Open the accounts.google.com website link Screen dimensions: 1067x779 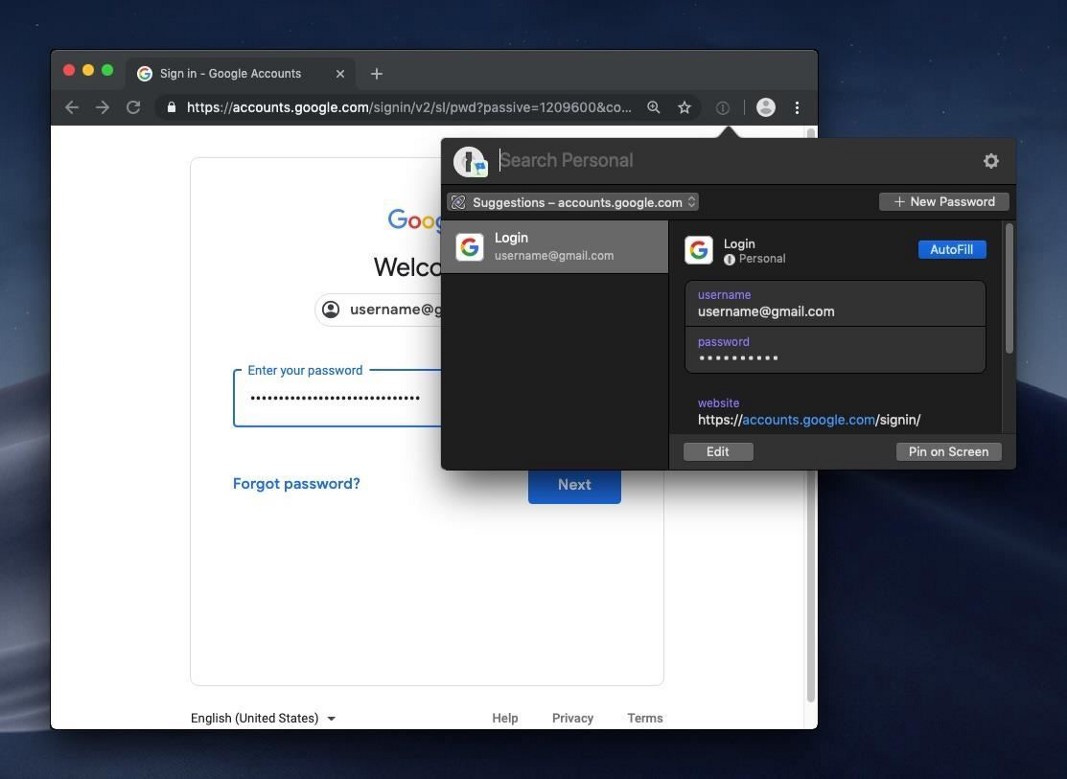click(x=808, y=420)
